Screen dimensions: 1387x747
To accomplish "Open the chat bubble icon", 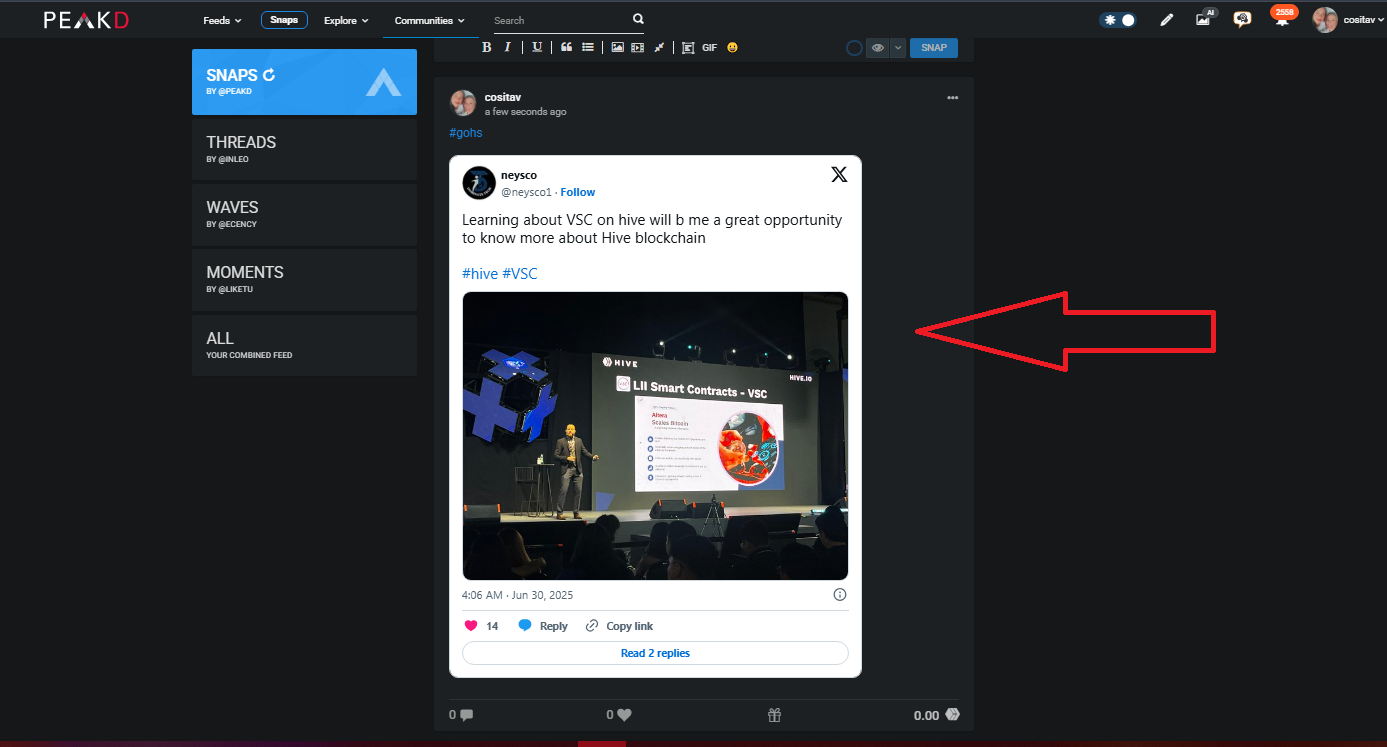I will [x=1242, y=19].
